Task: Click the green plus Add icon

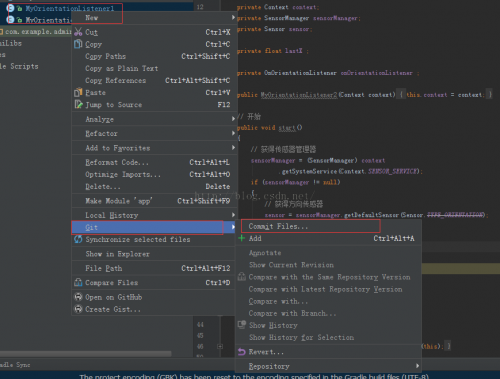Action: 242,238
